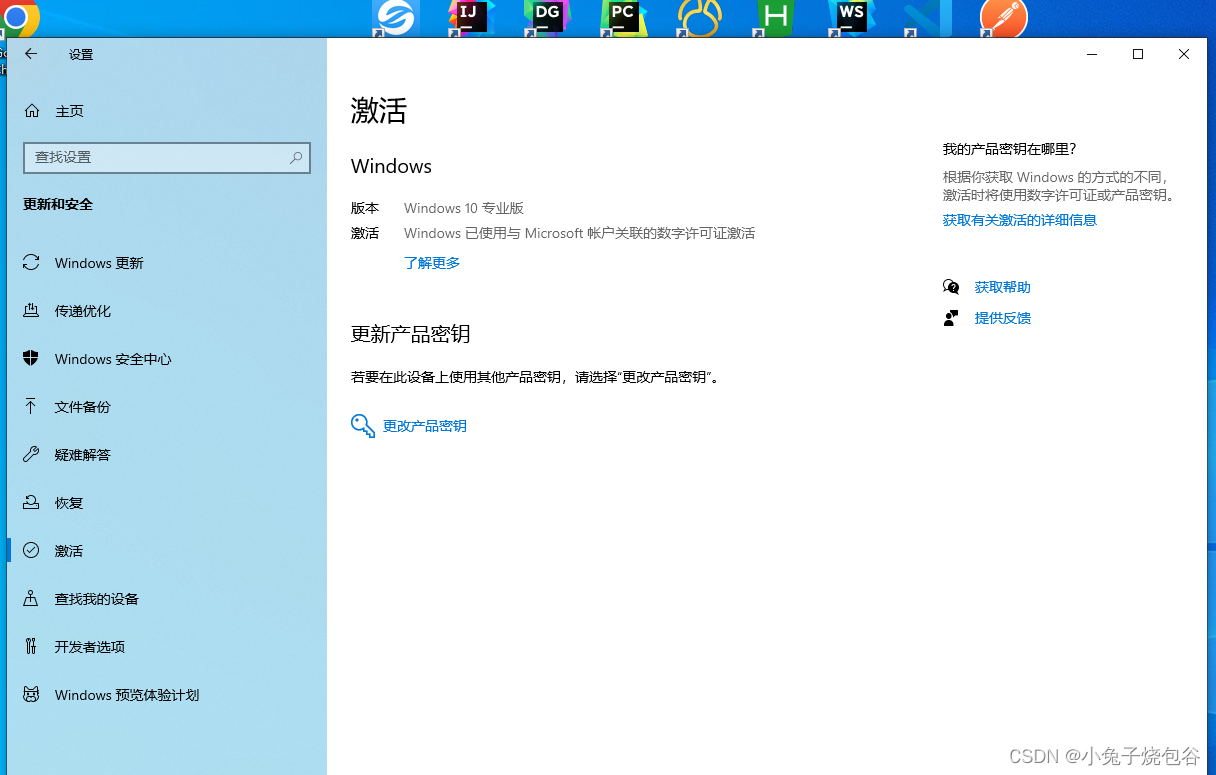The height and width of the screenshot is (775, 1216).
Task: Open 主页 home in the sidebar
Action: tap(166, 111)
